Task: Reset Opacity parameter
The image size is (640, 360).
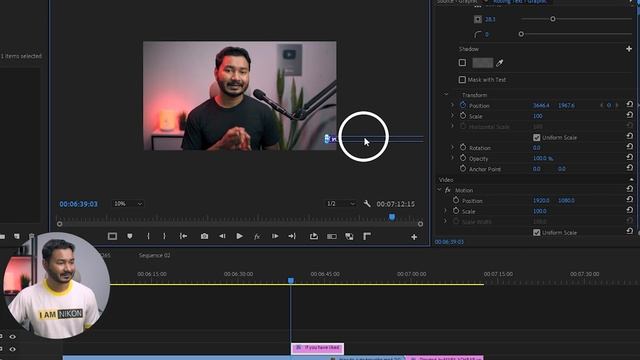Action: point(629,158)
